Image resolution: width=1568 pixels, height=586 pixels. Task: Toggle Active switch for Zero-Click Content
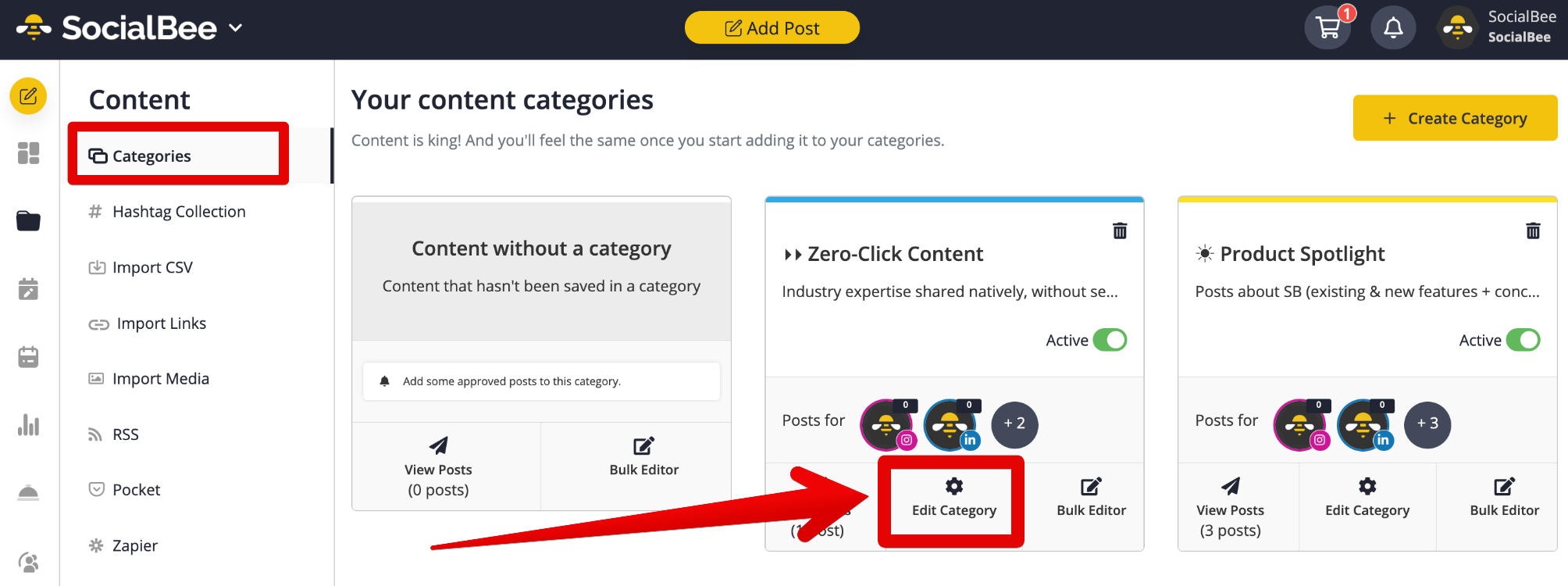tap(1110, 340)
